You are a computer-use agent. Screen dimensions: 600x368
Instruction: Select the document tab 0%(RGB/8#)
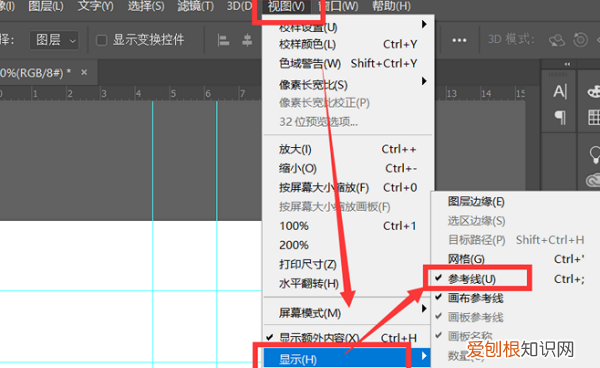pyautogui.click(x=35, y=73)
